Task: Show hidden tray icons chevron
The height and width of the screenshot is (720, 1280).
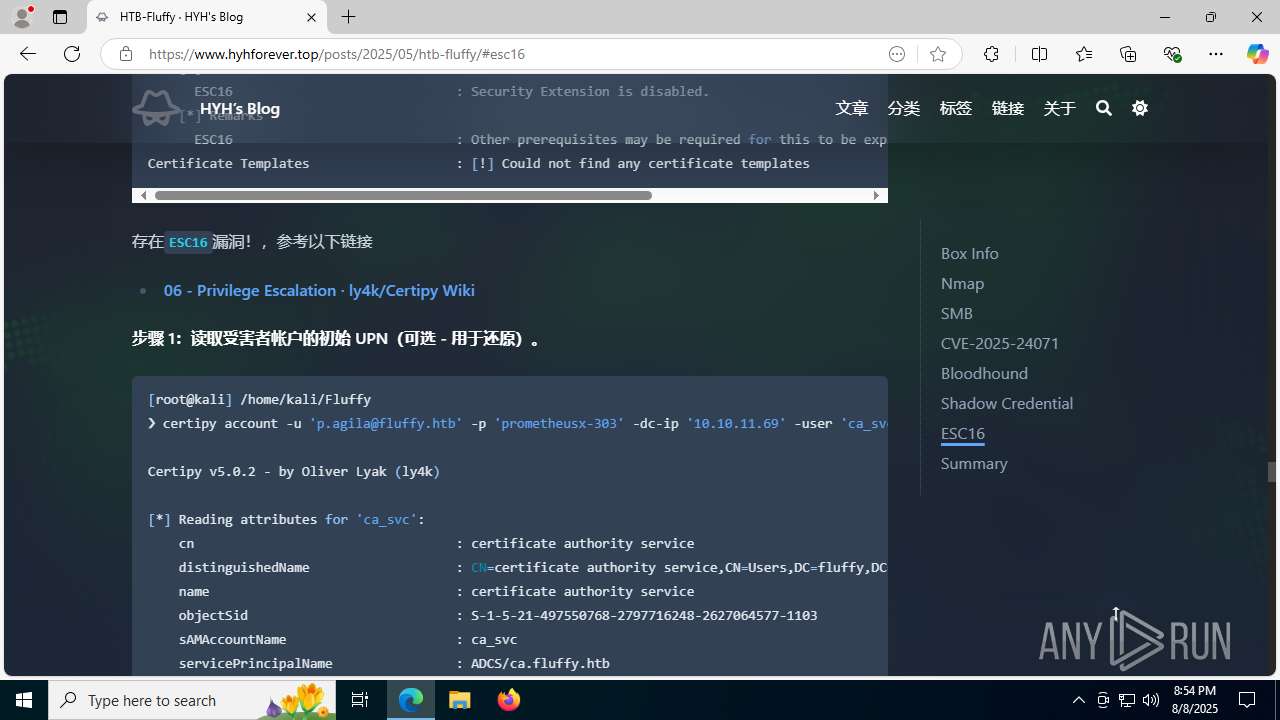Action: tap(1078, 700)
